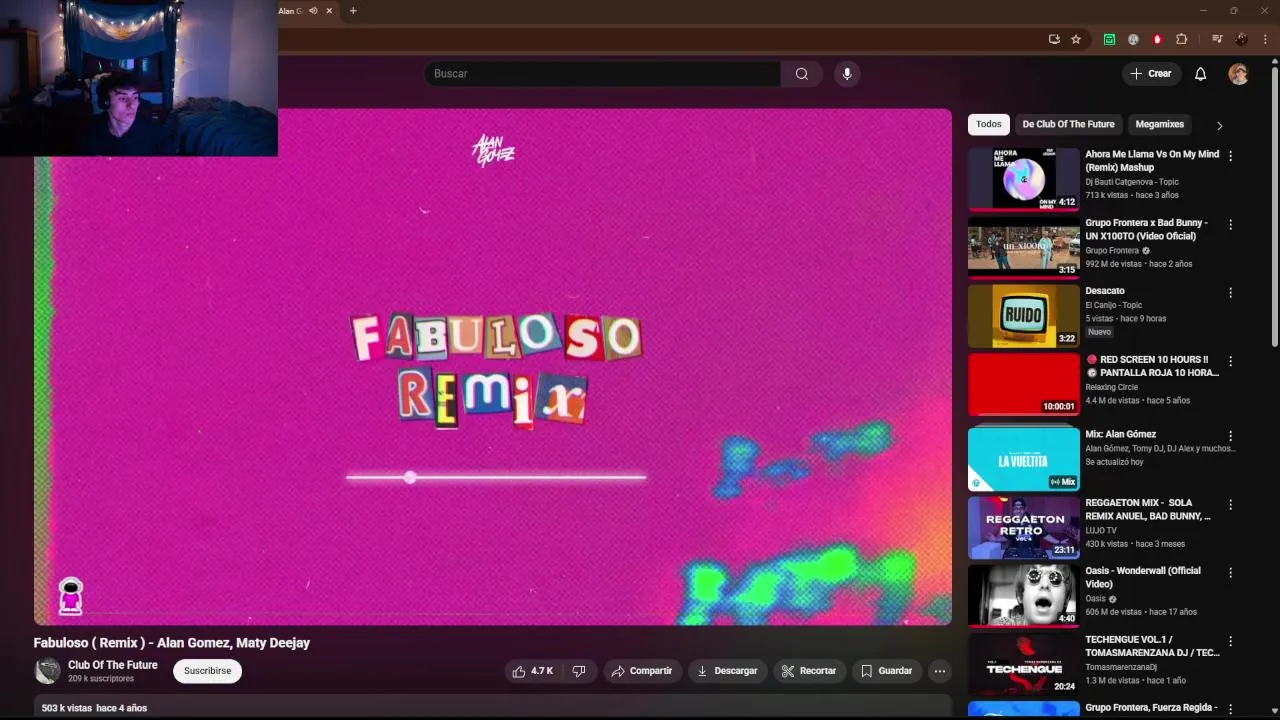Click the search magnifier button
This screenshot has height=720, width=1280.
801,74
